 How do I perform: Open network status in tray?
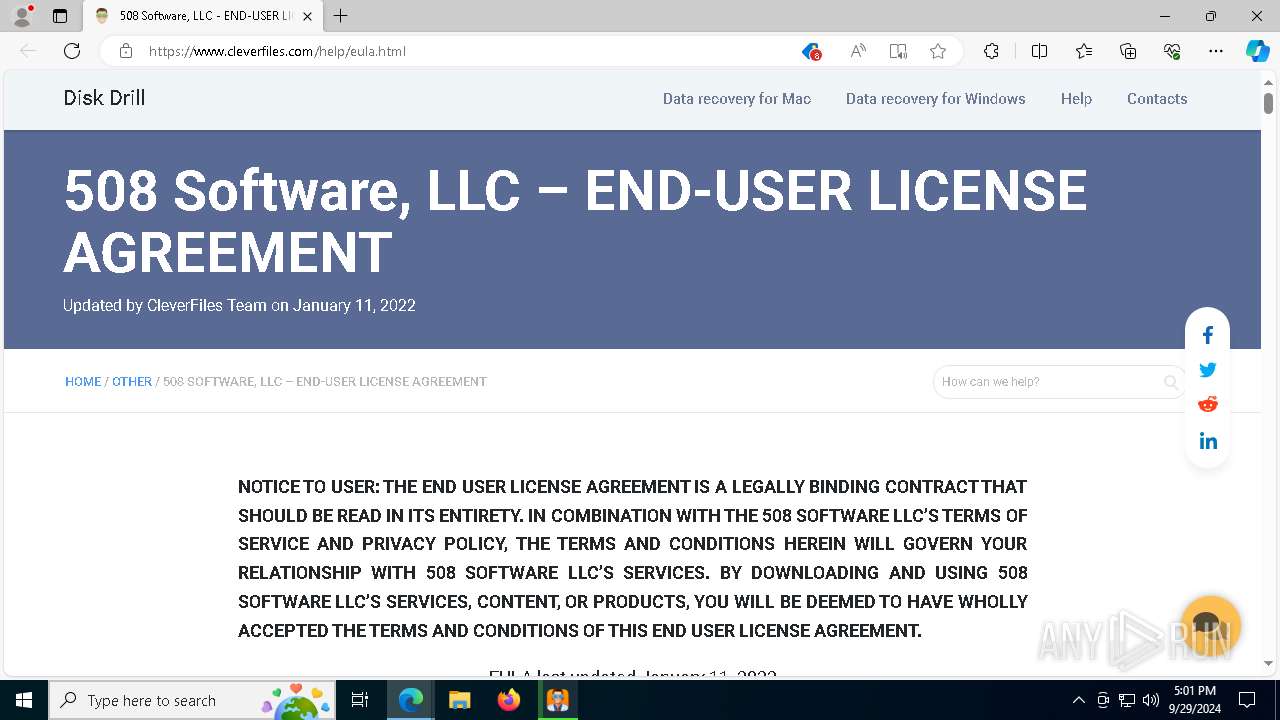click(x=1127, y=700)
